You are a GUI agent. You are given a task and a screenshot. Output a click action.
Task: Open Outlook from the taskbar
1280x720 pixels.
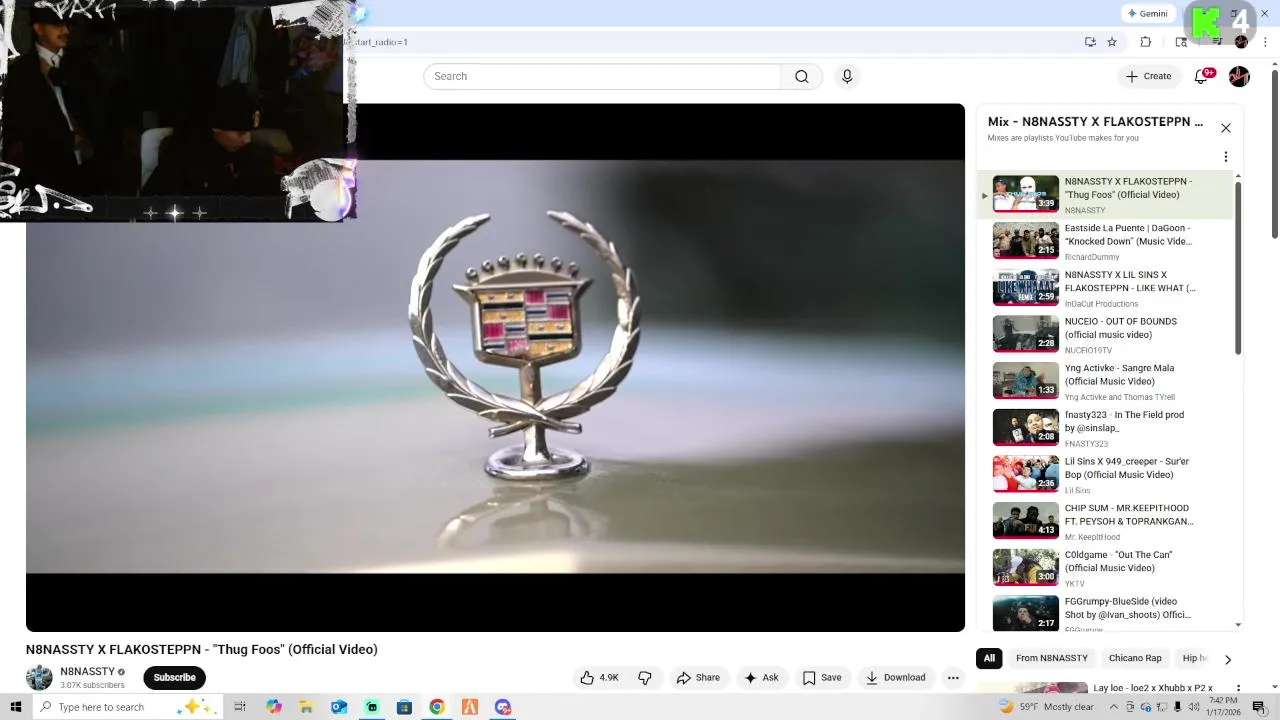tap(339, 707)
